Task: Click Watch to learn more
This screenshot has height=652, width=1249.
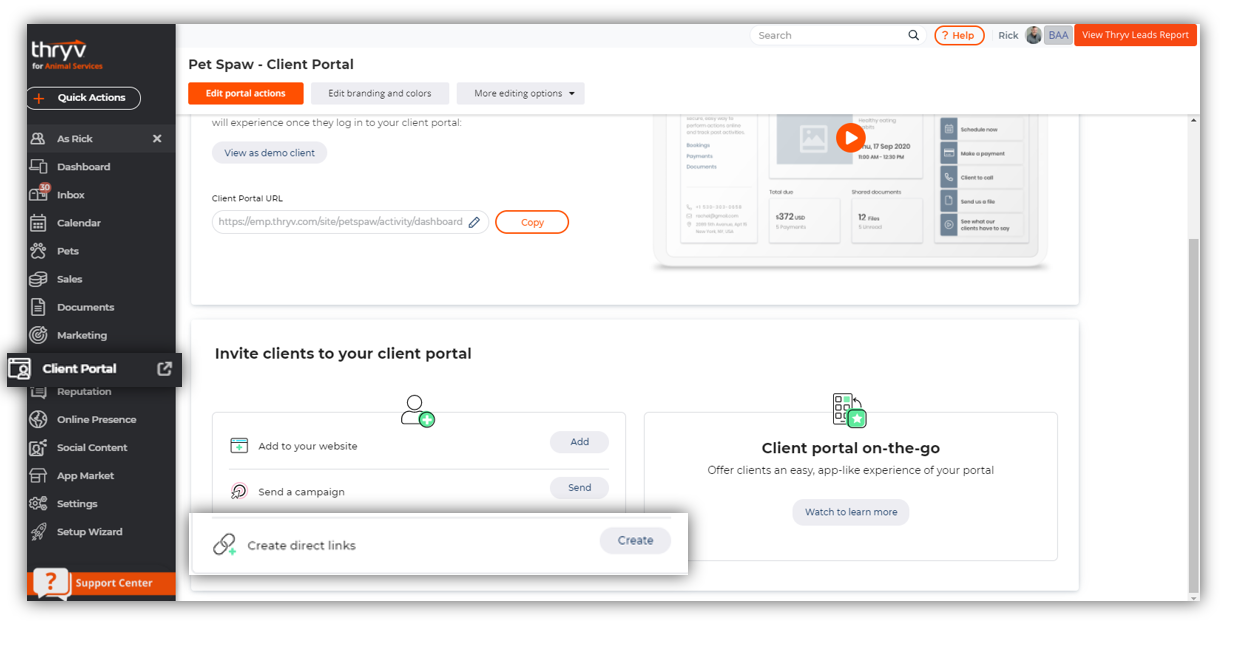Action: [851, 512]
